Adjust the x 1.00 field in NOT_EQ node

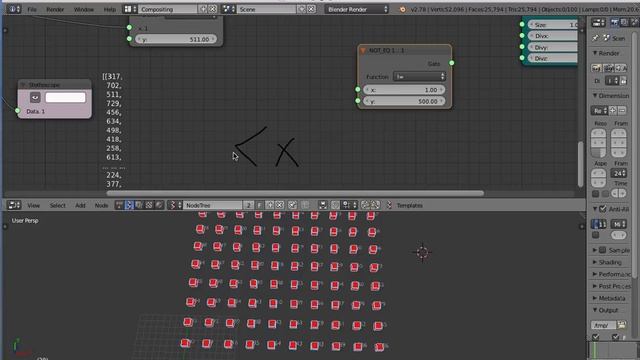click(403, 90)
